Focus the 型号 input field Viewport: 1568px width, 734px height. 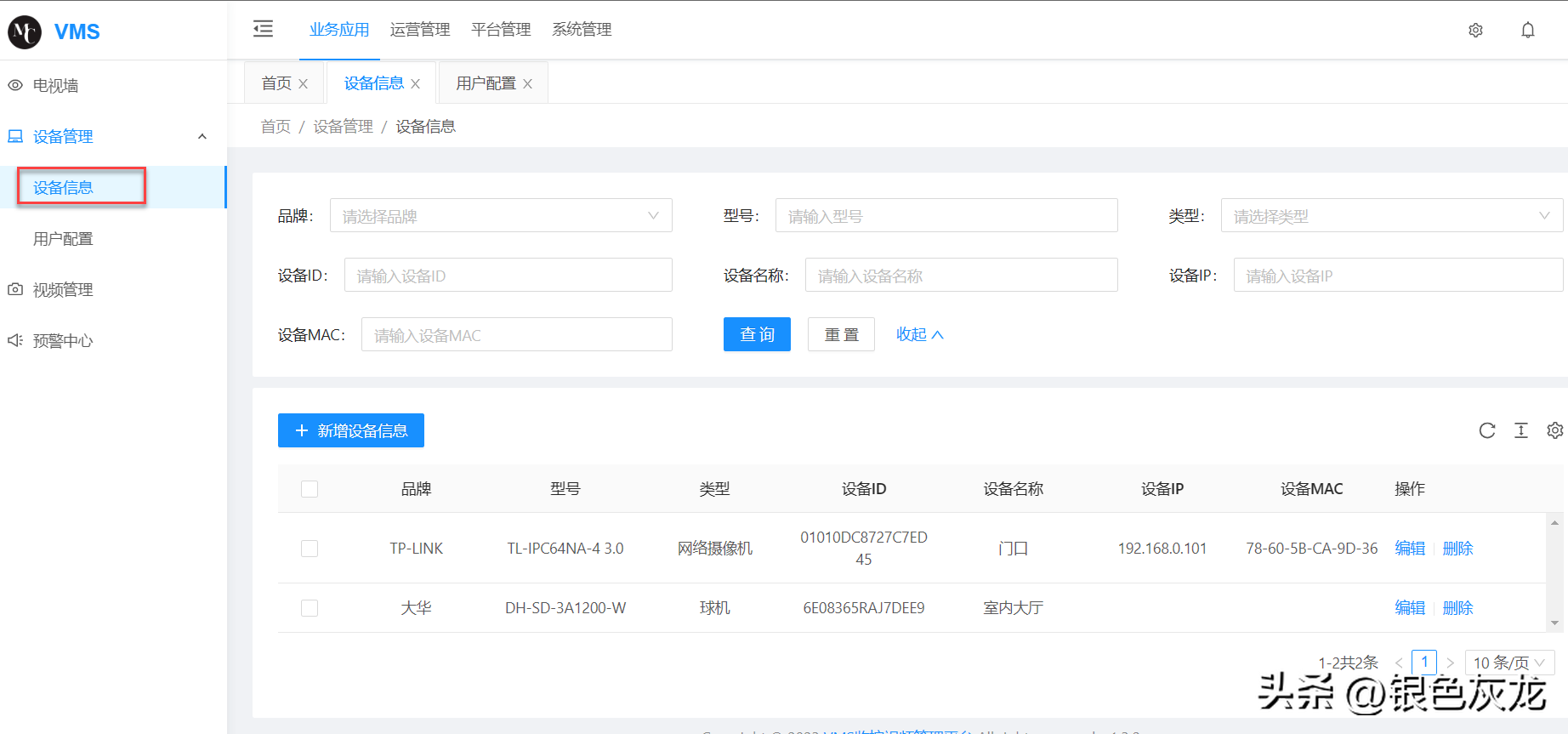[x=946, y=215]
